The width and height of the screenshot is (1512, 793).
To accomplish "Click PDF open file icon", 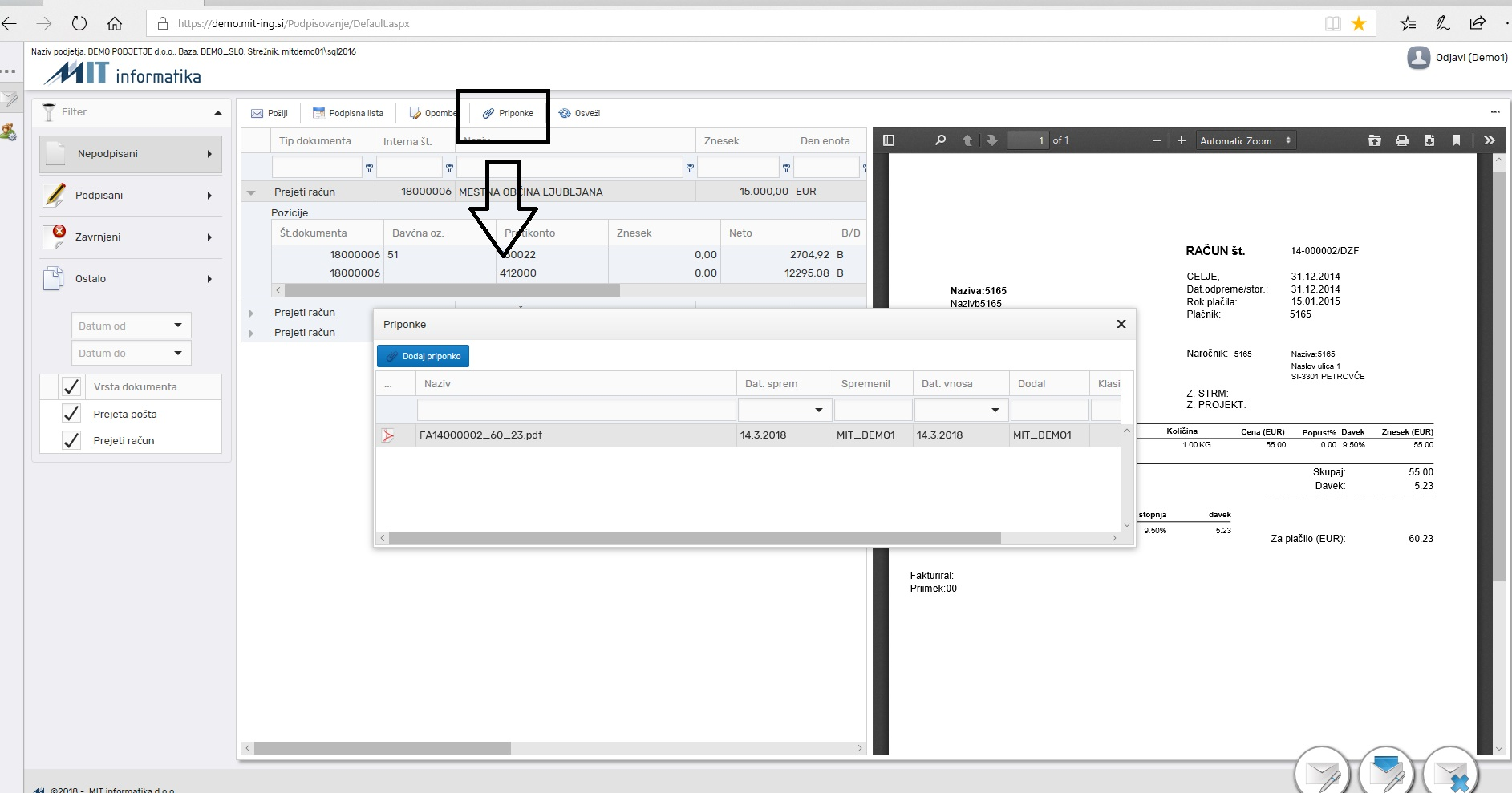I will click(x=1375, y=140).
